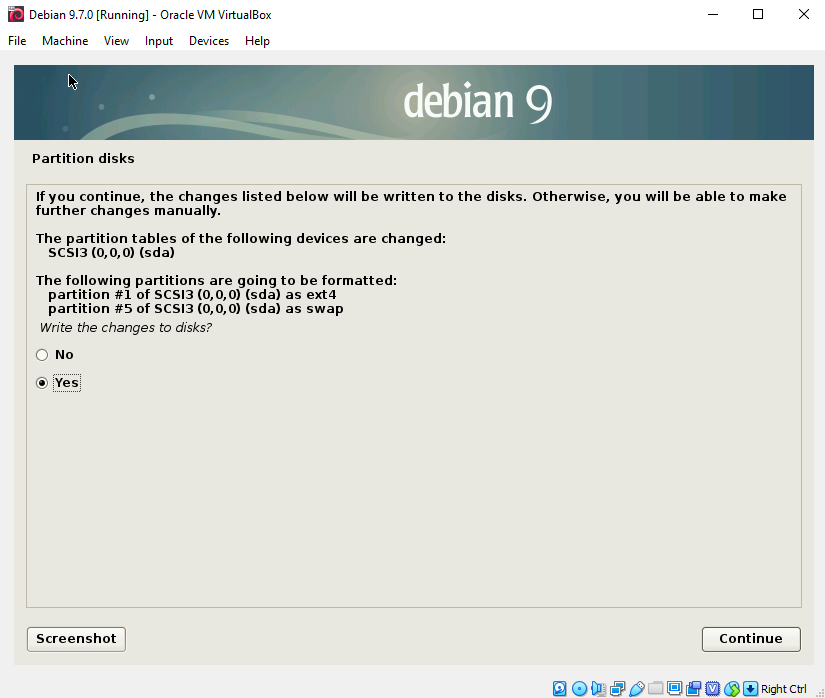Click the hard disk activity status icon
Image resolution: width=825 pixels, height=698 pixels.
(x=559, y=689)
